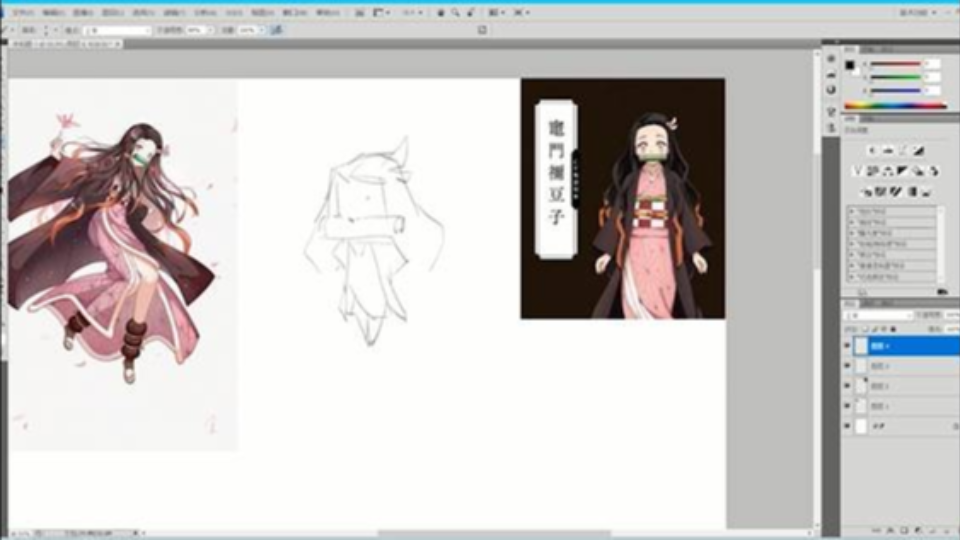Viewport: 960px width, 540px height.
Task: Add an Exposure adjustment
Action: click(x=918, y=151)
